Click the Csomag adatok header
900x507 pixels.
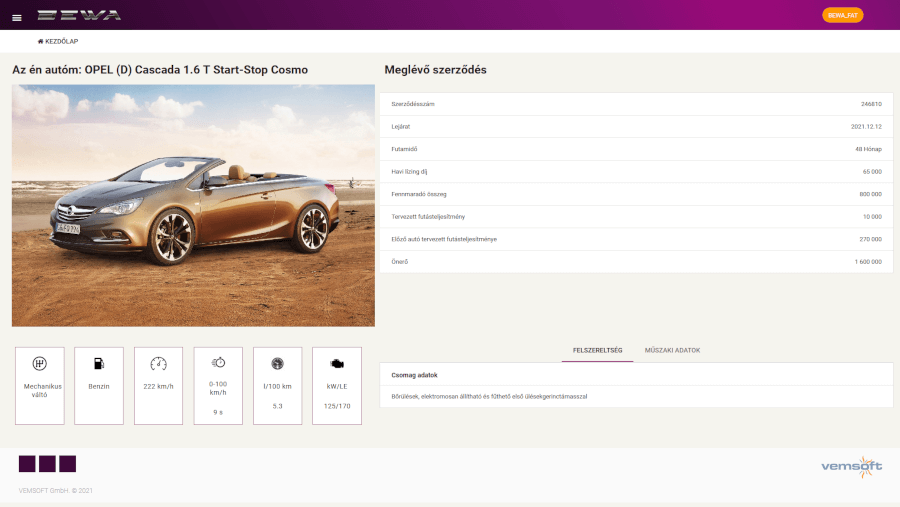(414, 375)
